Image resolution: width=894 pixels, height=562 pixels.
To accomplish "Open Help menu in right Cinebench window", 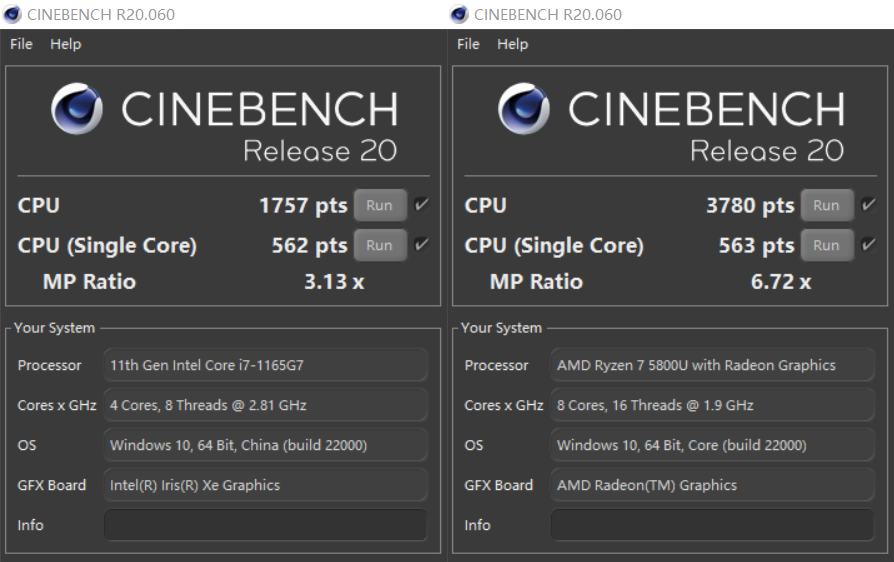I will [x=513, y=44].
